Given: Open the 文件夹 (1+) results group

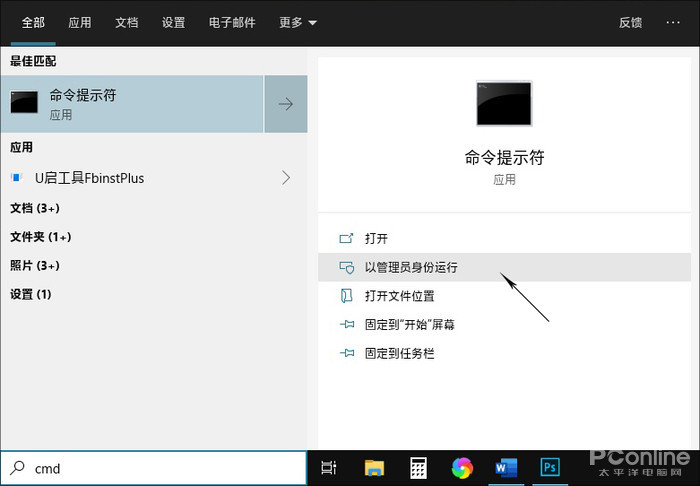Looking at the screenshot, I should tap(41, 237).
